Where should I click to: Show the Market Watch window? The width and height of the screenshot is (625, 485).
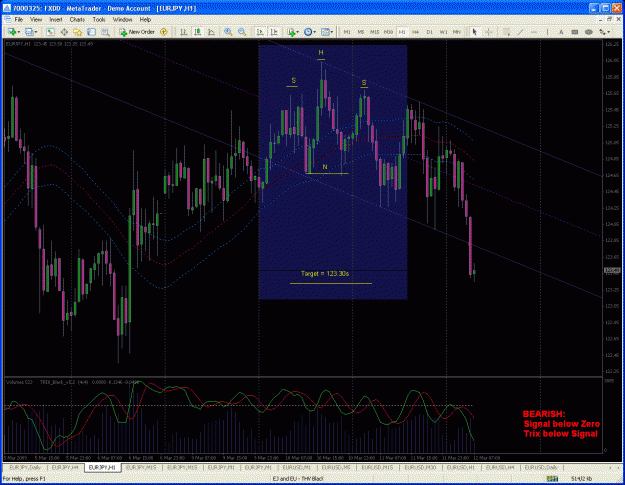pos(50,32)
